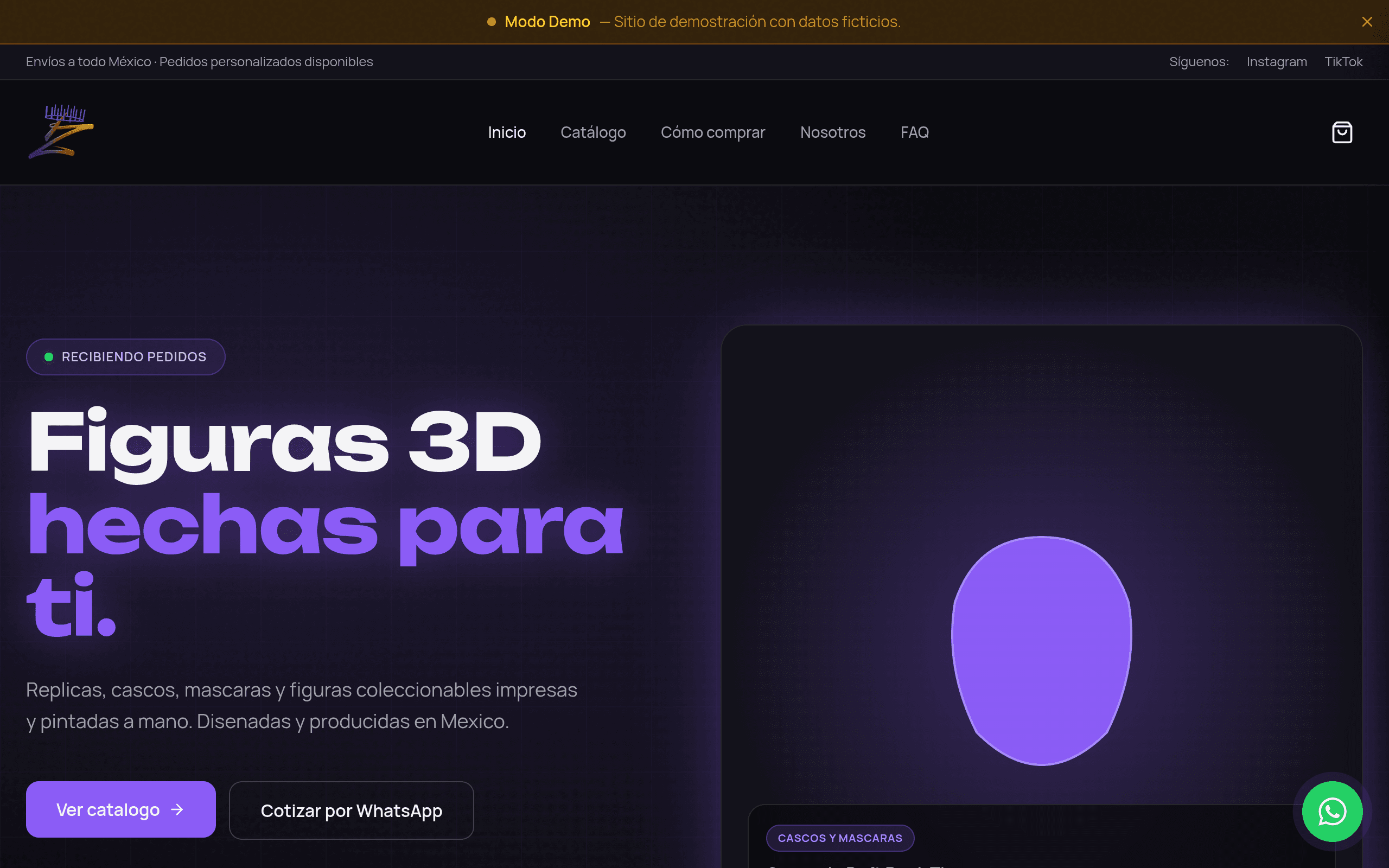Click the Ver catalogo button
The height and width of the screenshot is (868, 1389).
click(x=120, y=809)
